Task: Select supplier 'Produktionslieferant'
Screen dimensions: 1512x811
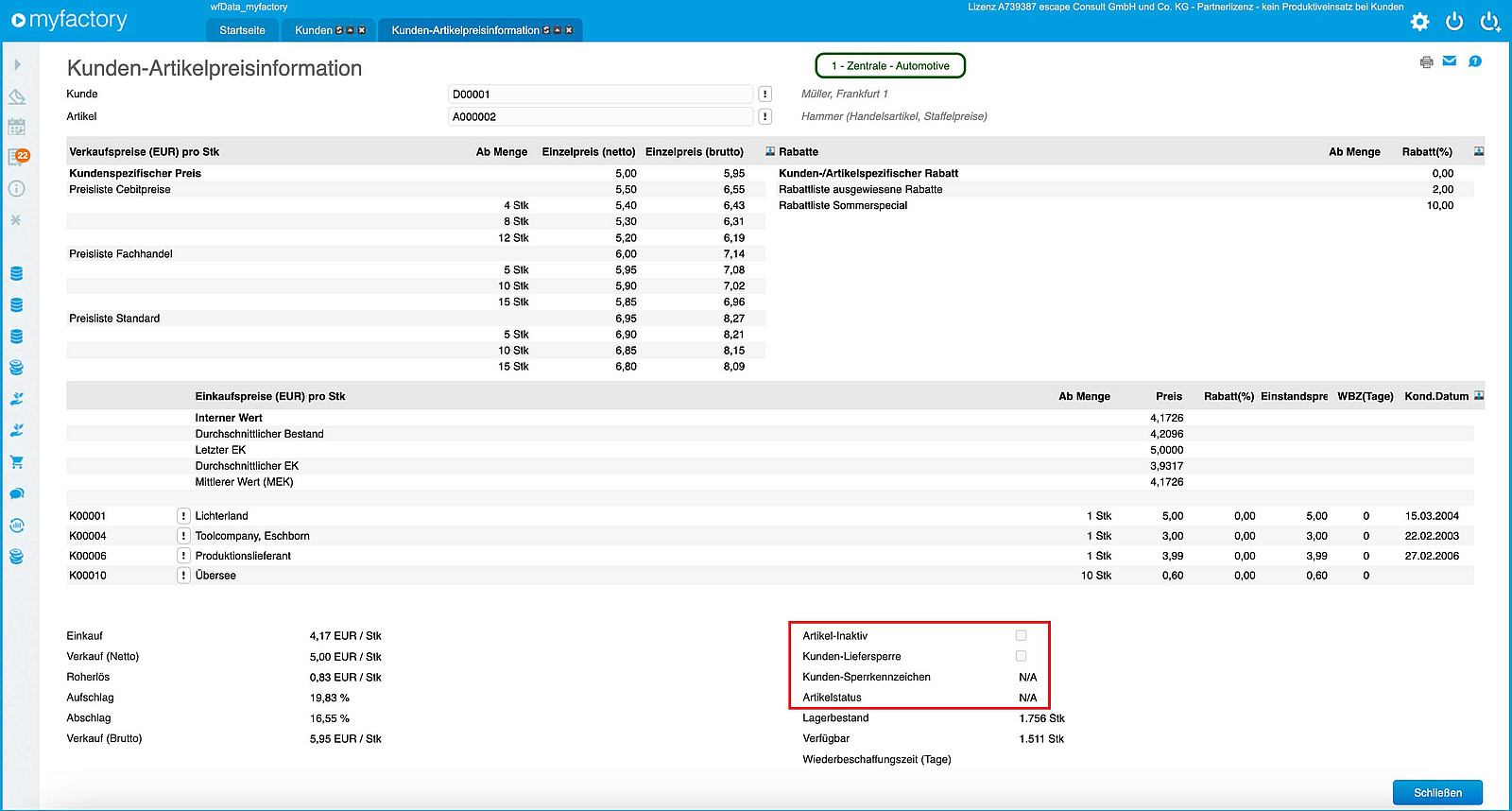Action: 243,556
